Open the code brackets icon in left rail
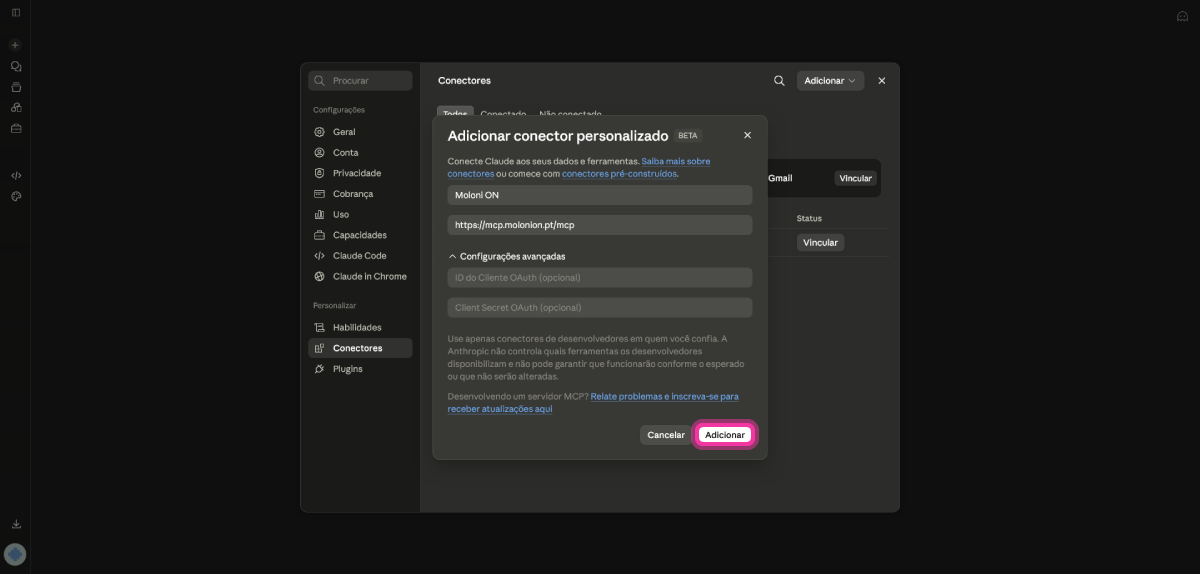 pyautogui.click(x=15, y=175)
